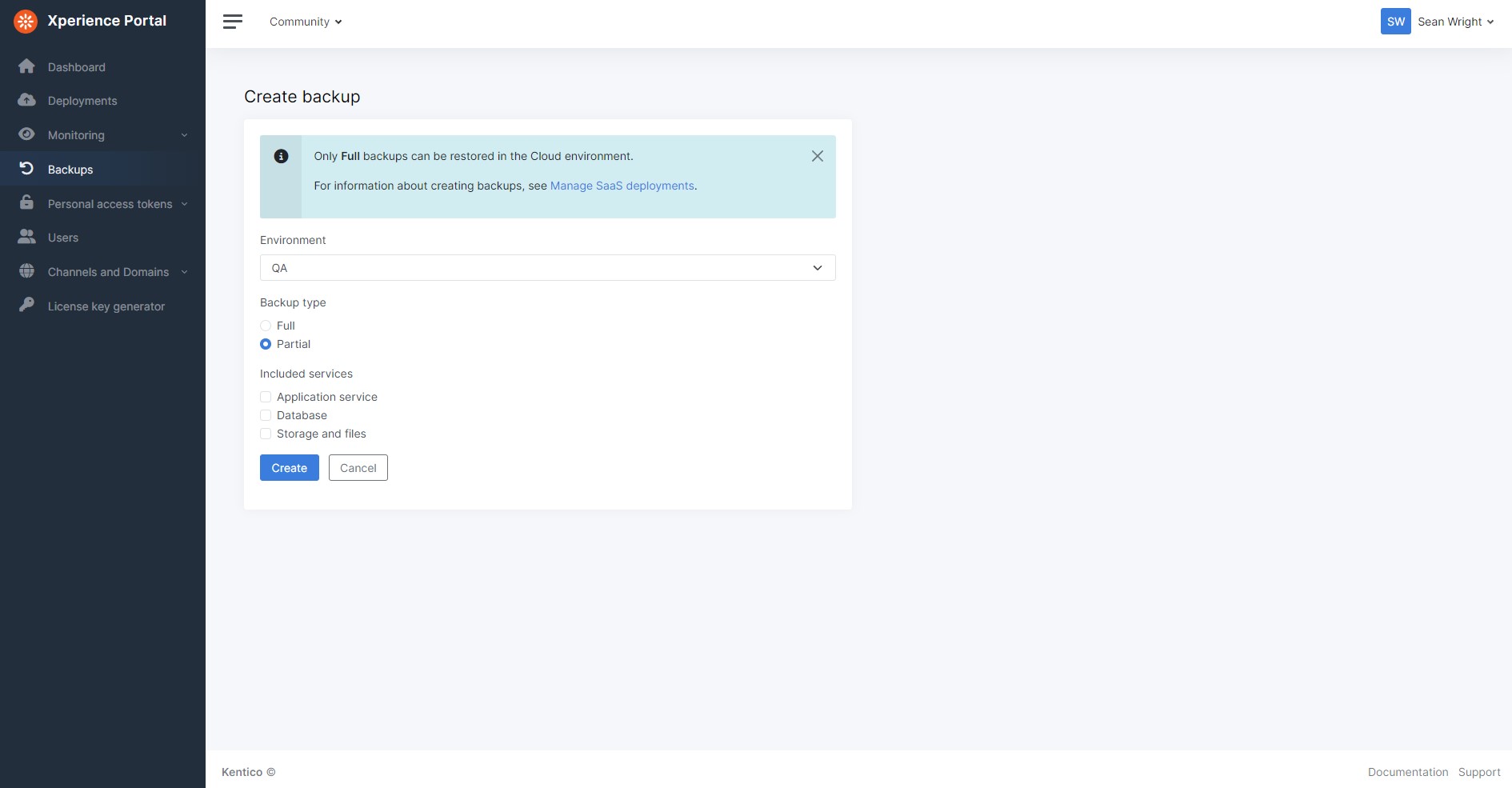
Task: Open the Community project dropdown
Action: coord(306,22)
